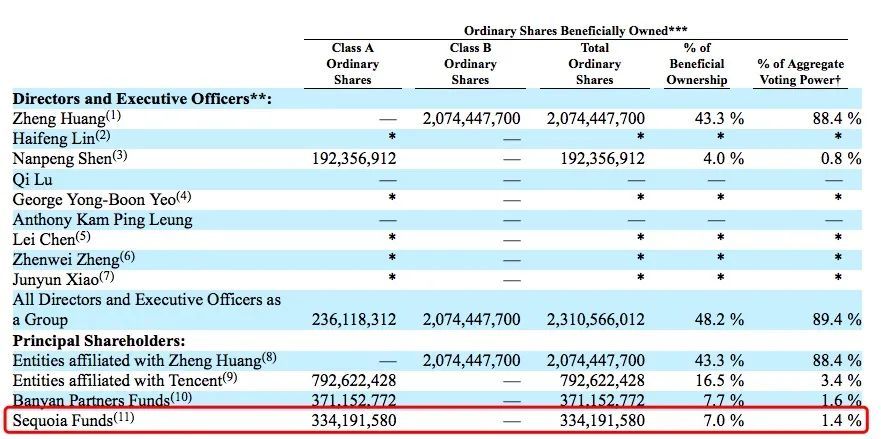The width and height of the screenshot is (881, 439).
Task: Select the 'Class A Ordinary Shares' column header
Action: pyautogui.click(x=353, y=64)
